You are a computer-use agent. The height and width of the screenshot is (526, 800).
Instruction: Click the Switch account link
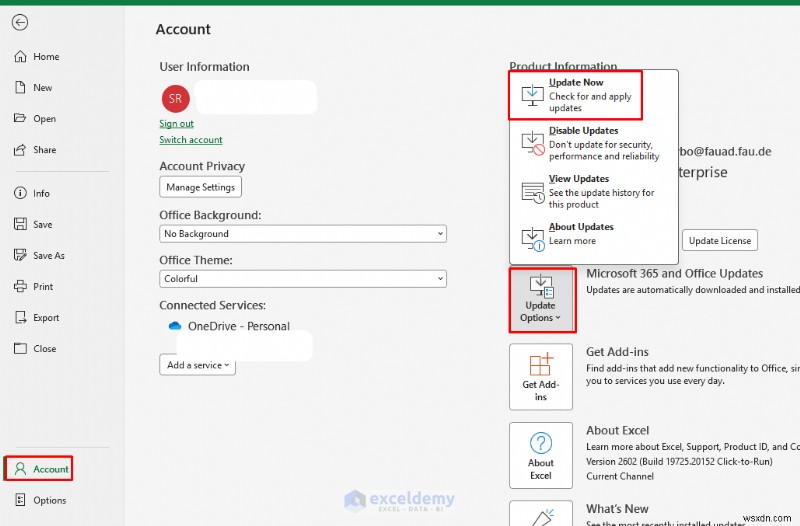click(x=191, y=140)
